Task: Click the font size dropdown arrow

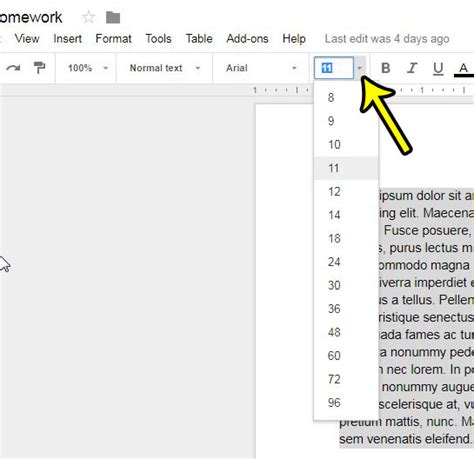Action: point(360,68)
